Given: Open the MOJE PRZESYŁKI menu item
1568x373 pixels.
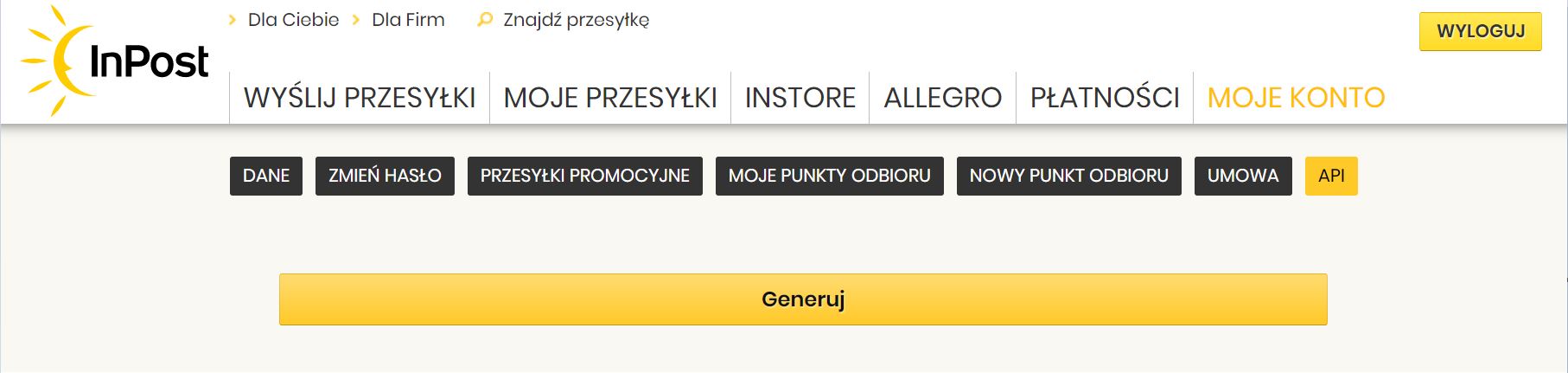Looking at the screenshot, I should [610, 98].
